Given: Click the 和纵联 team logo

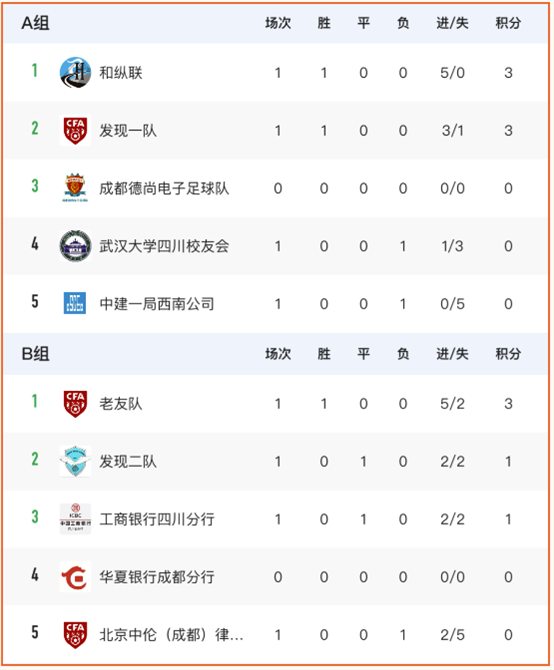Looking at the screenshot, I should (x=75, y=73).
